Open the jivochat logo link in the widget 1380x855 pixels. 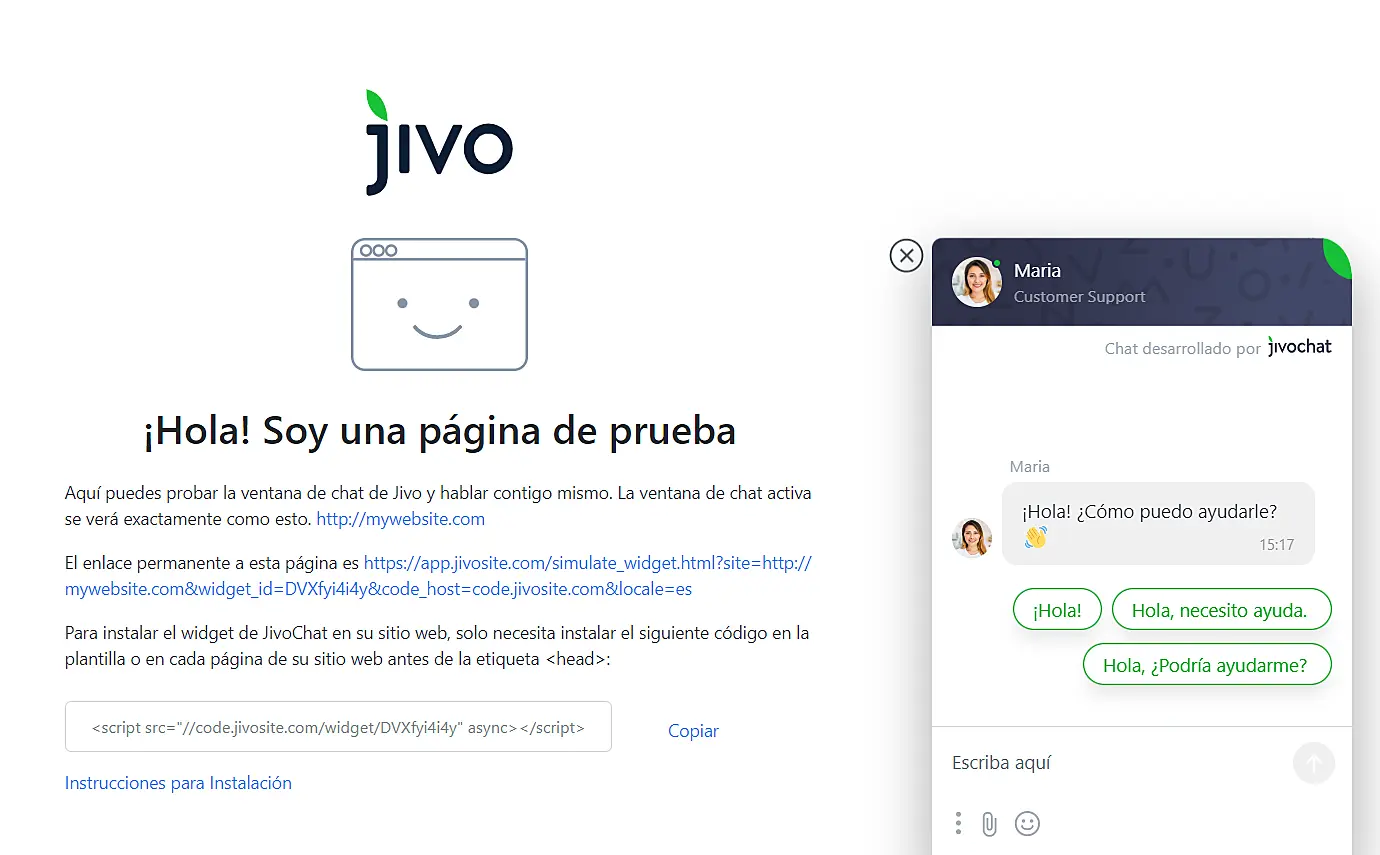click(x=1300, y=347)
